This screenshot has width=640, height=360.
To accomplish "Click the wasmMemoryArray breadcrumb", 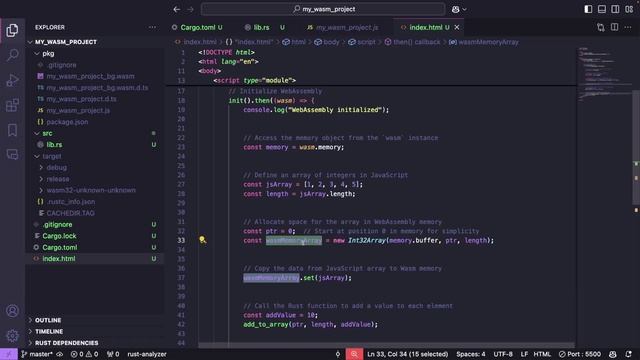I will pos(484,42).
